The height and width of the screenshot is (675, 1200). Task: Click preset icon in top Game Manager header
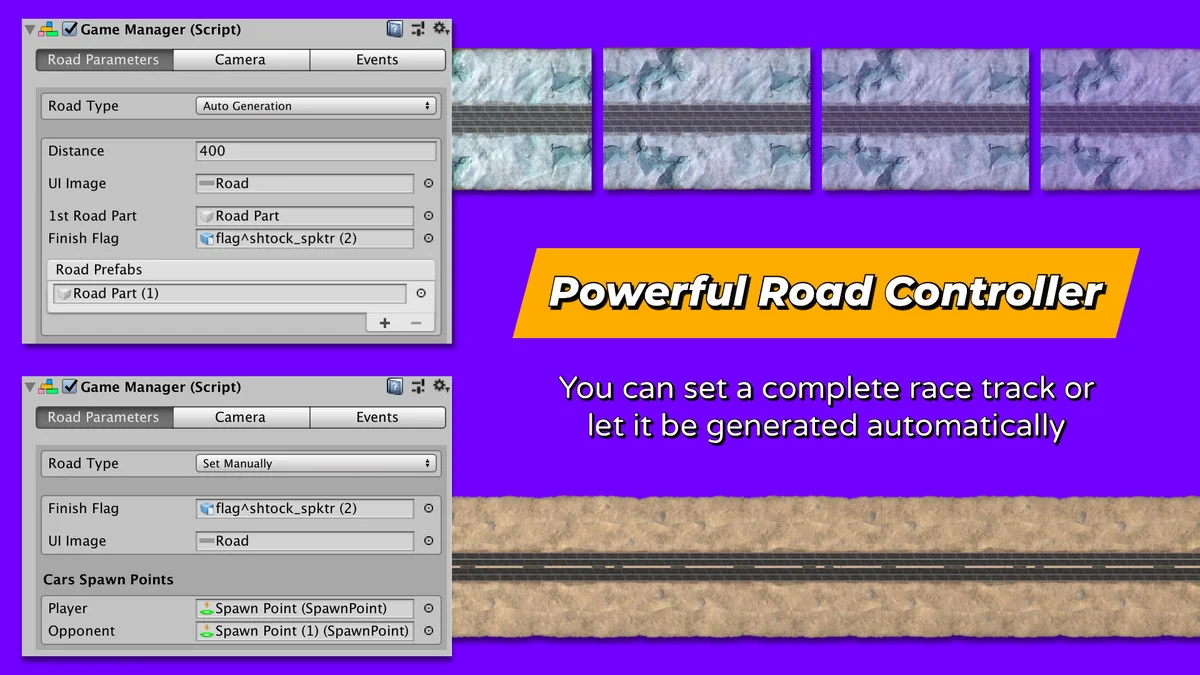(x=417, y=29)
